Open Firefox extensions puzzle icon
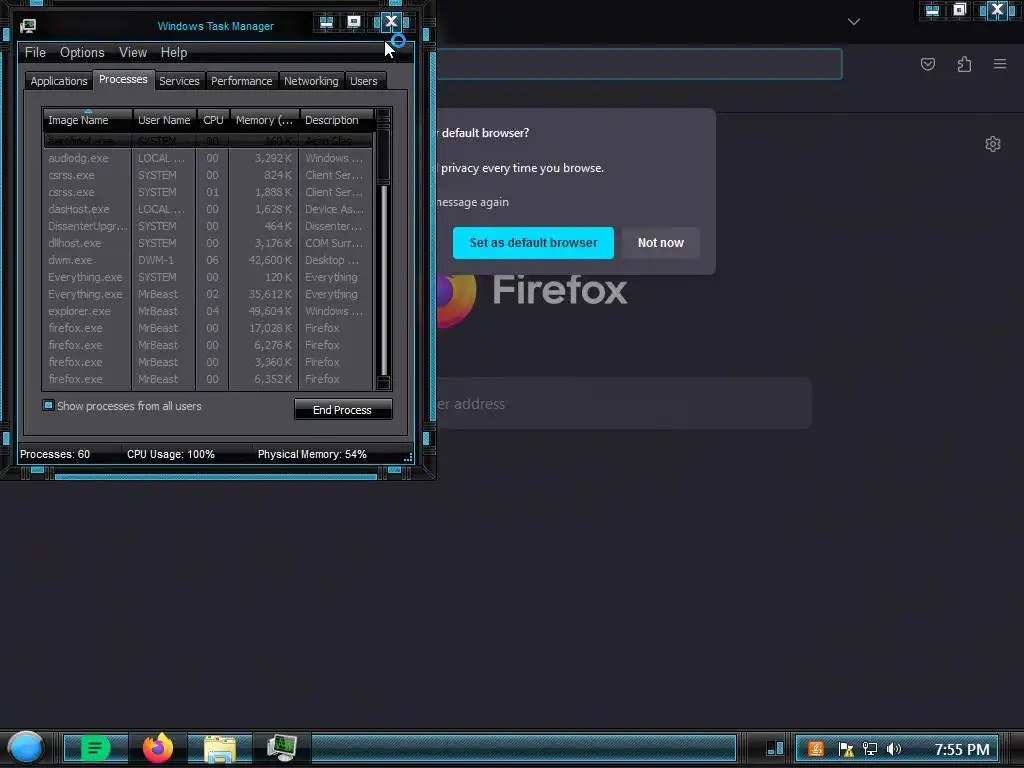 coord(964,64)
